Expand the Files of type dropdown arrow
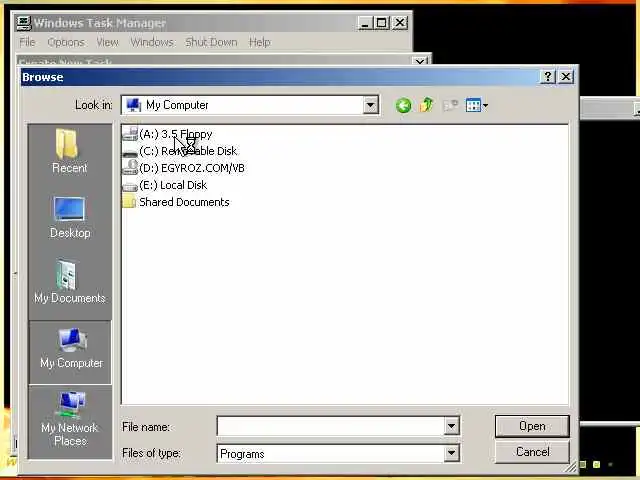640x480 pixels. [451, 453]
